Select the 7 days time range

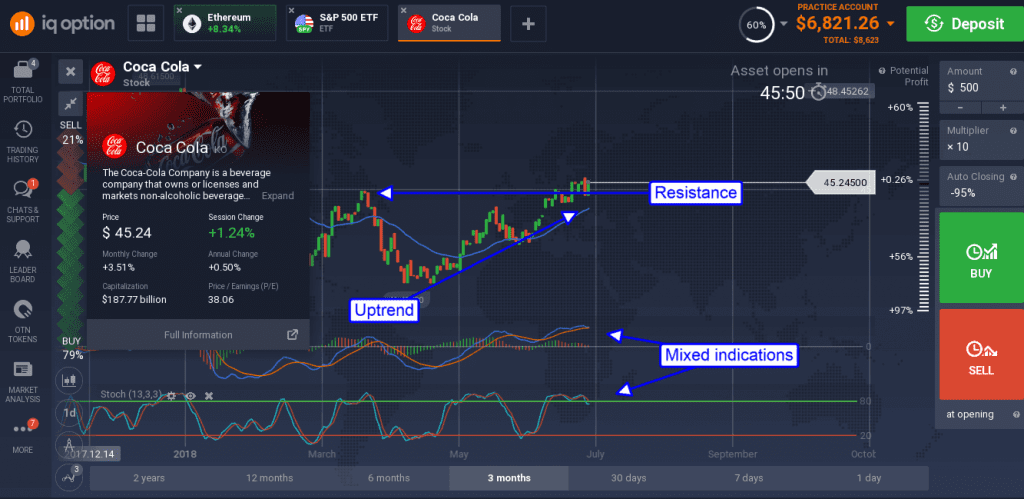pyautogui.click(x=748, y=478)
